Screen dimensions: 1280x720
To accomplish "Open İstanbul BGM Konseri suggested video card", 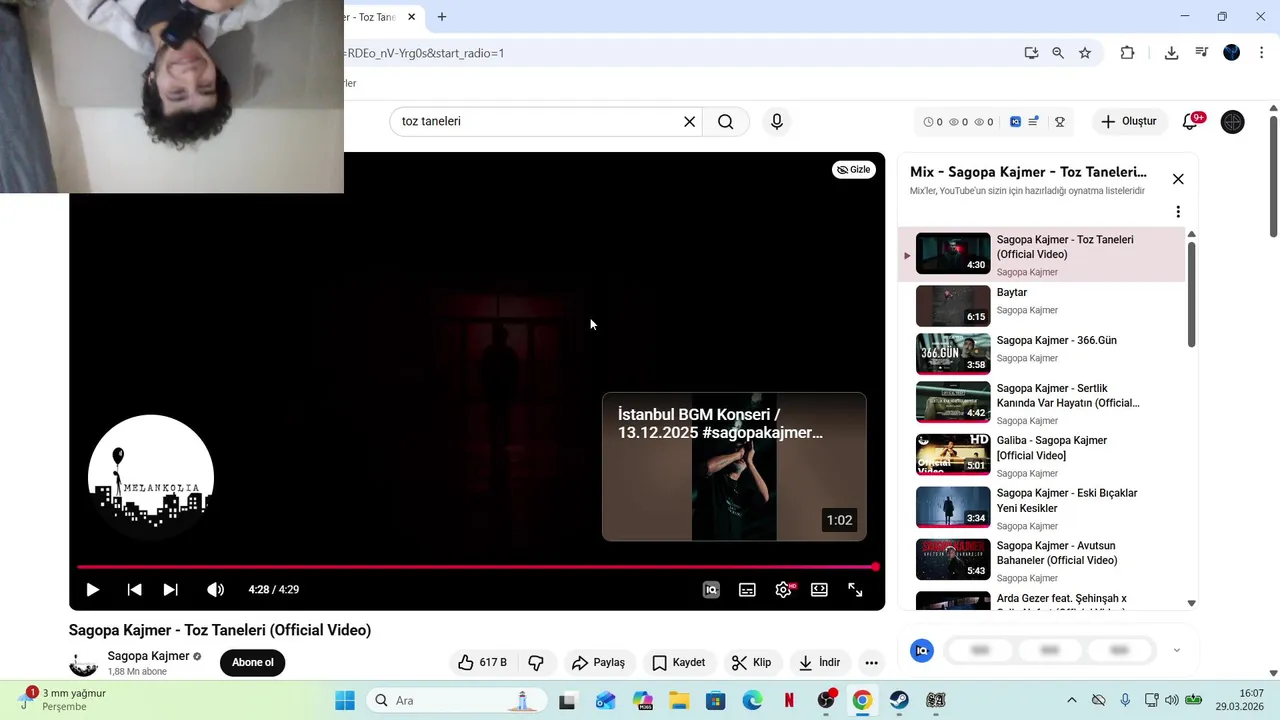I will [x=734, y=466].
